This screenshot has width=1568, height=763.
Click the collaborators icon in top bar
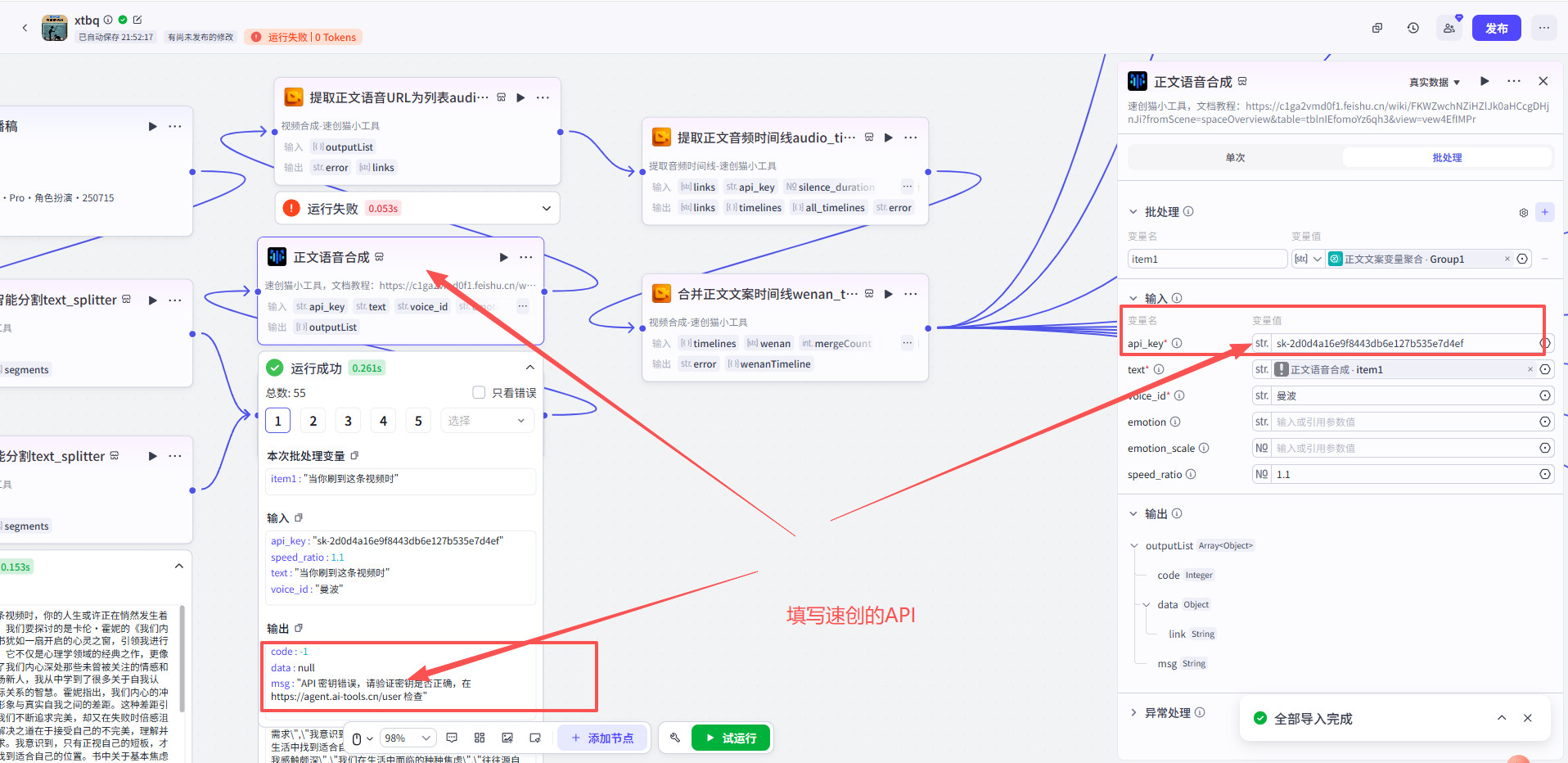pyautogui.click(x=1449, y=28)
